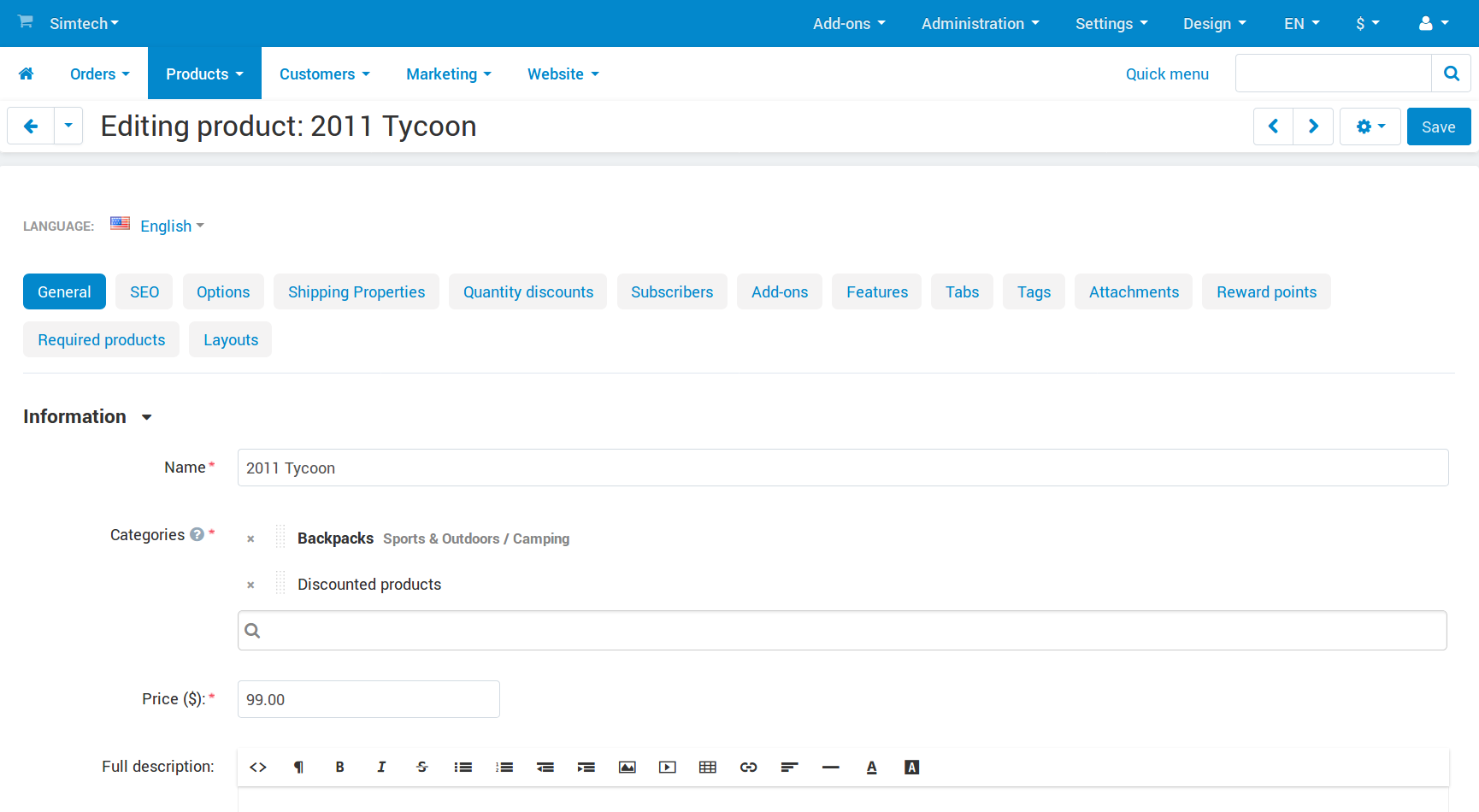This screenshot has height=812, width=1479.
Task: Remove the Backpacks category
Action: 250,538
